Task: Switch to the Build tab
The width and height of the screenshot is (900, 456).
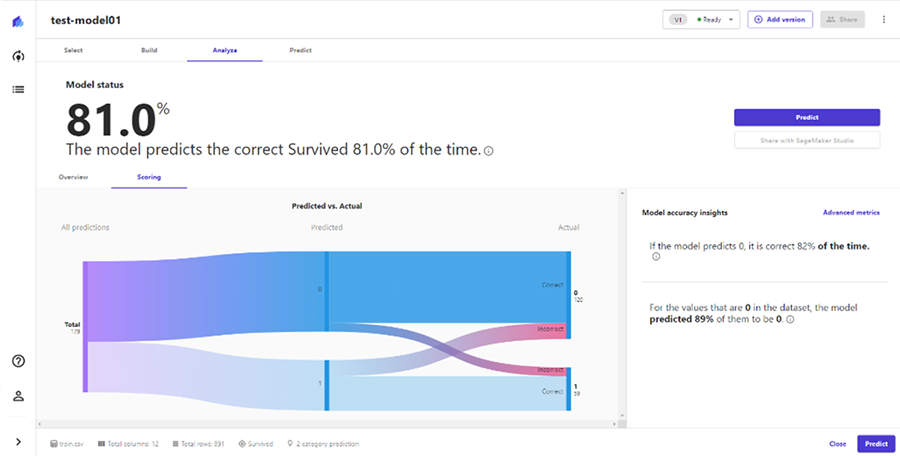Action: coord(149,51)
